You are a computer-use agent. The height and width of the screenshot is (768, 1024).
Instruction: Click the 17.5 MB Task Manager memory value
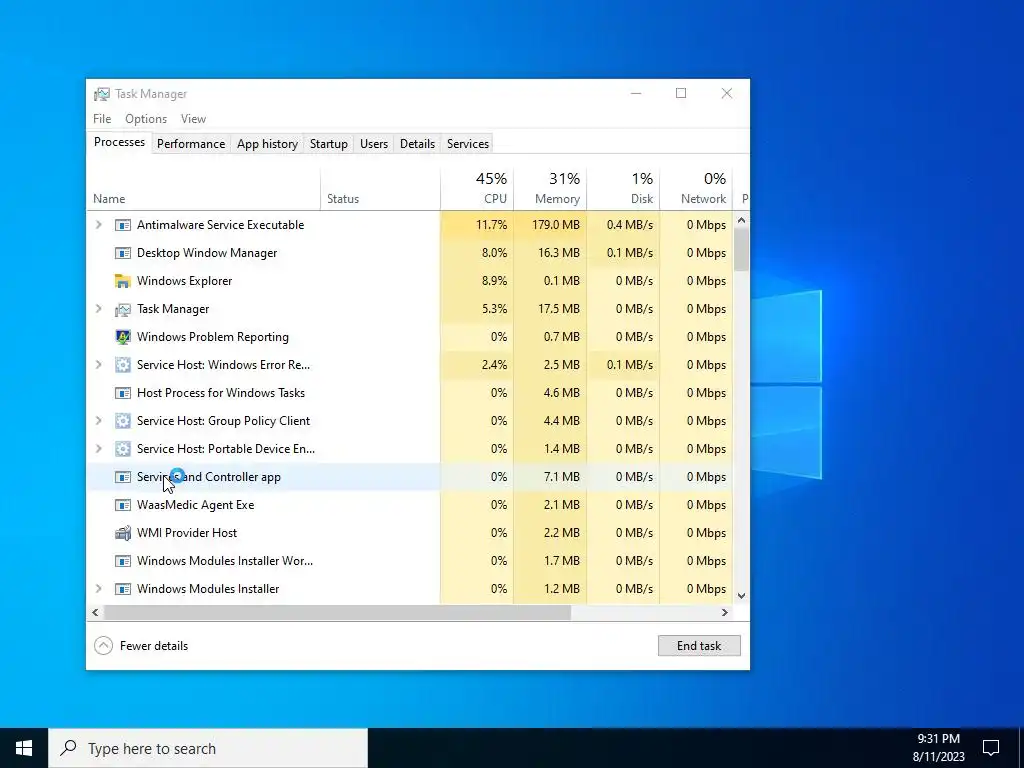[x=559, y=309]
